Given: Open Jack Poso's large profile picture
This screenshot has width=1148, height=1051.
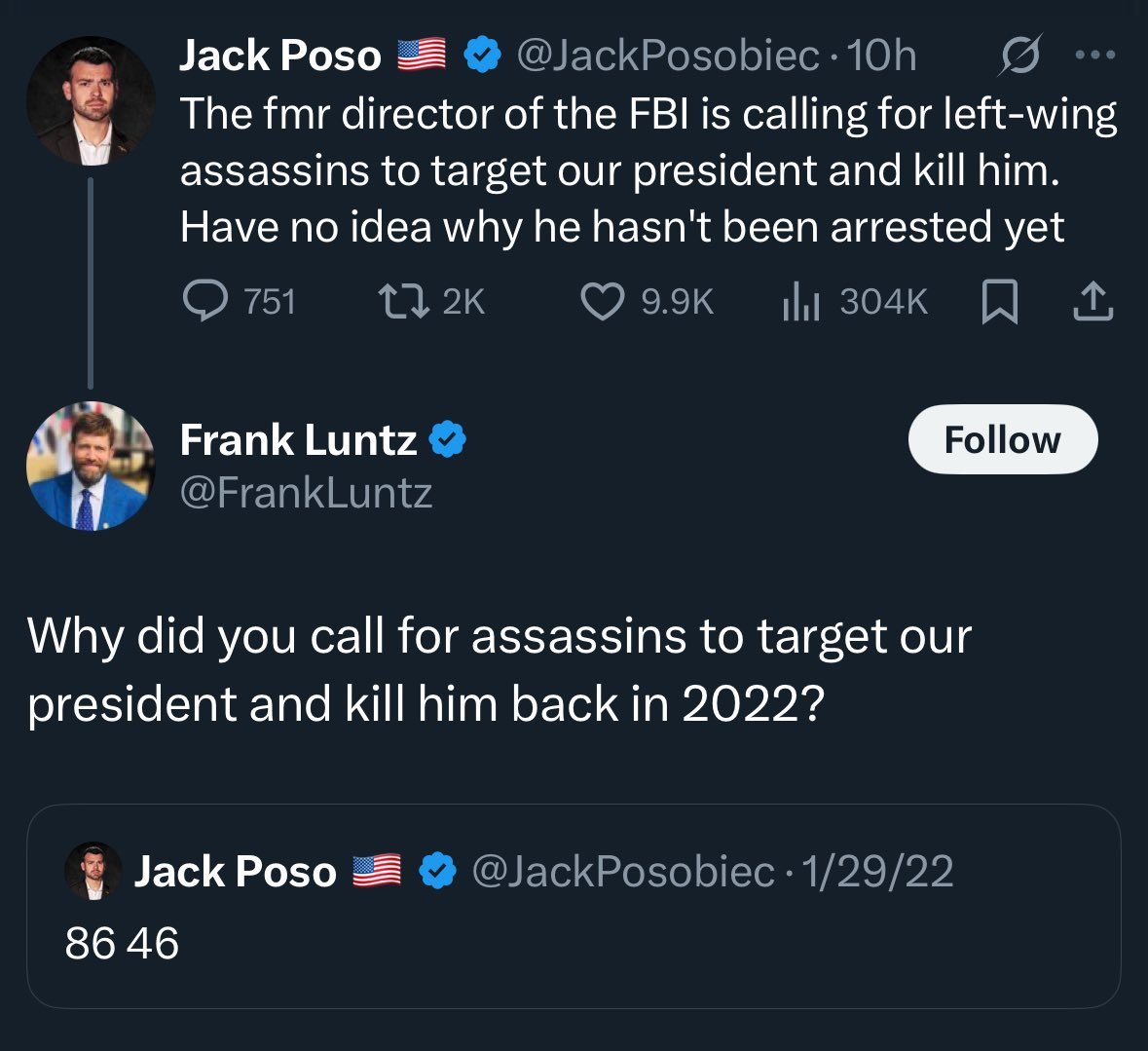Looking at the screenshot, I should (x=91, y=101).
